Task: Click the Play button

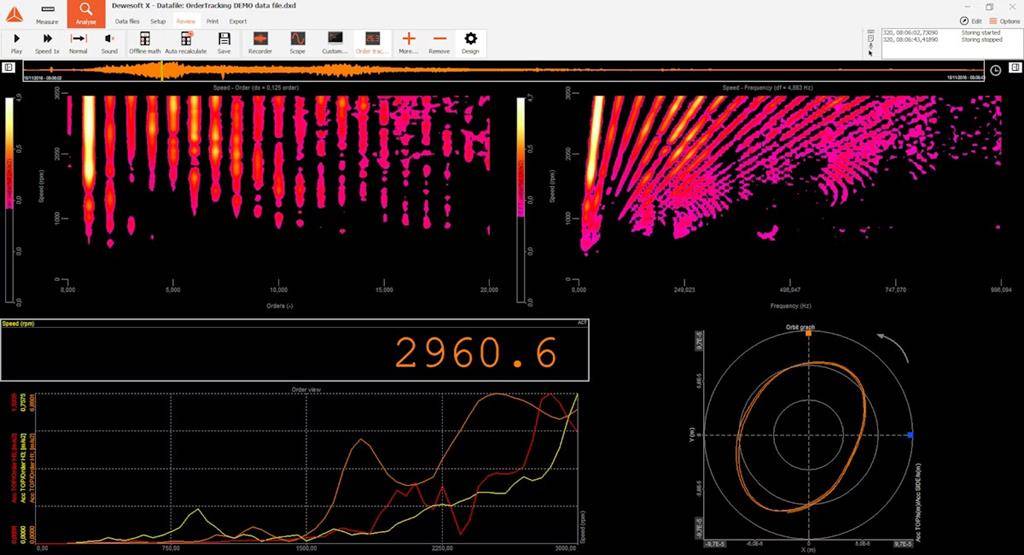Action: (16, 42)
